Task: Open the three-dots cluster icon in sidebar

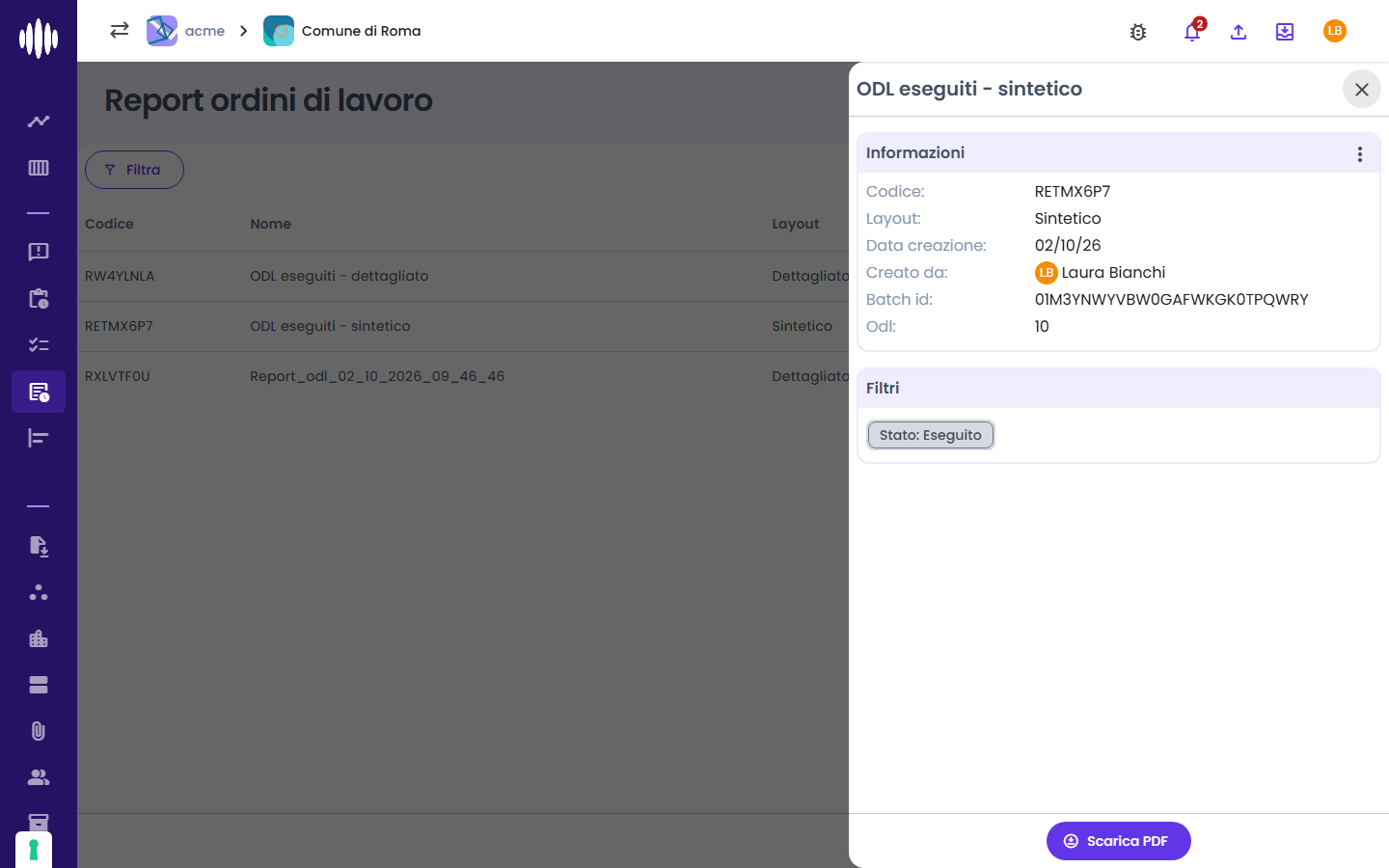Action: pyautogui.click(x=39, y=592)
